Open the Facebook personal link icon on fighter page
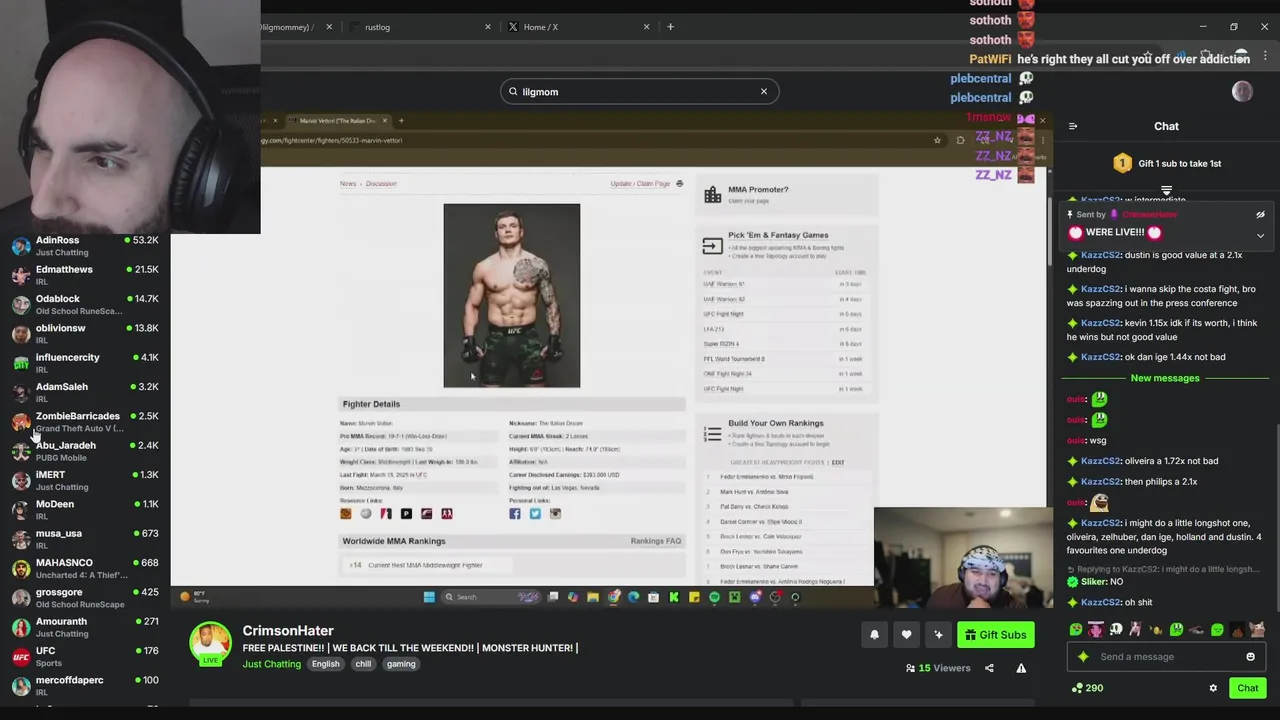This screenshot has height=720, width=1280. point(515,514)
